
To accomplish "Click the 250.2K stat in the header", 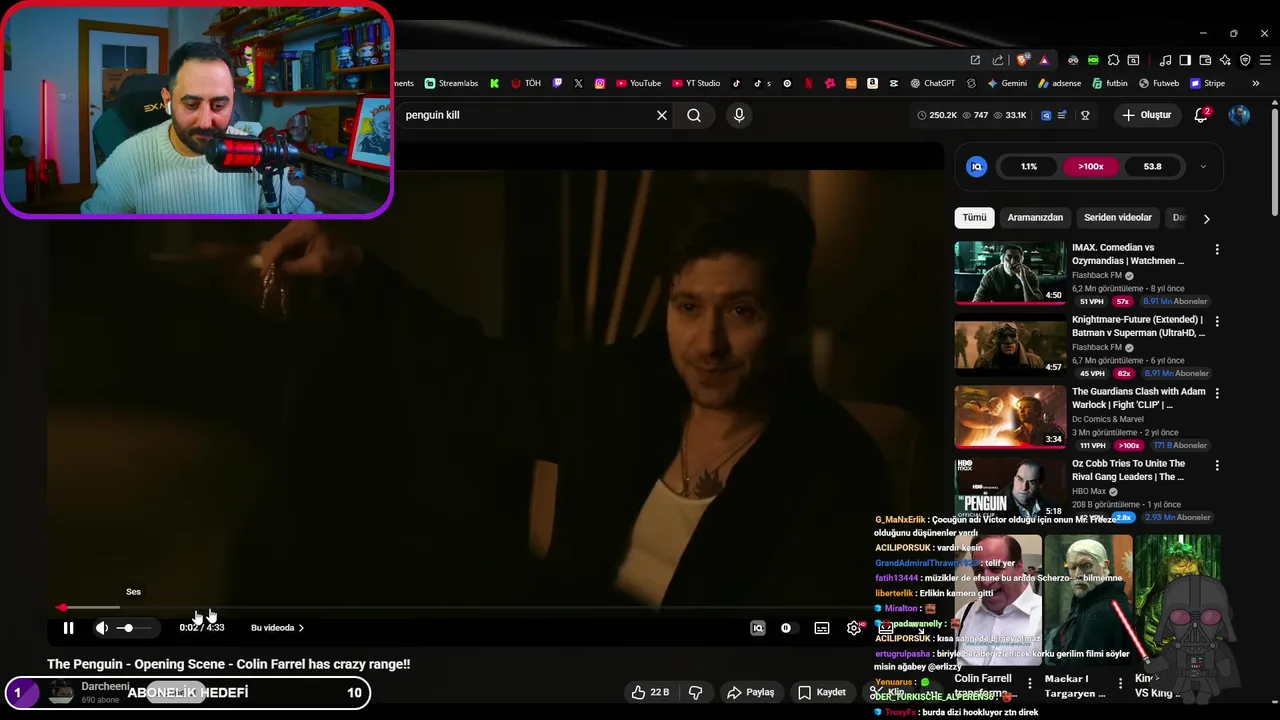I will pos(937,115).
